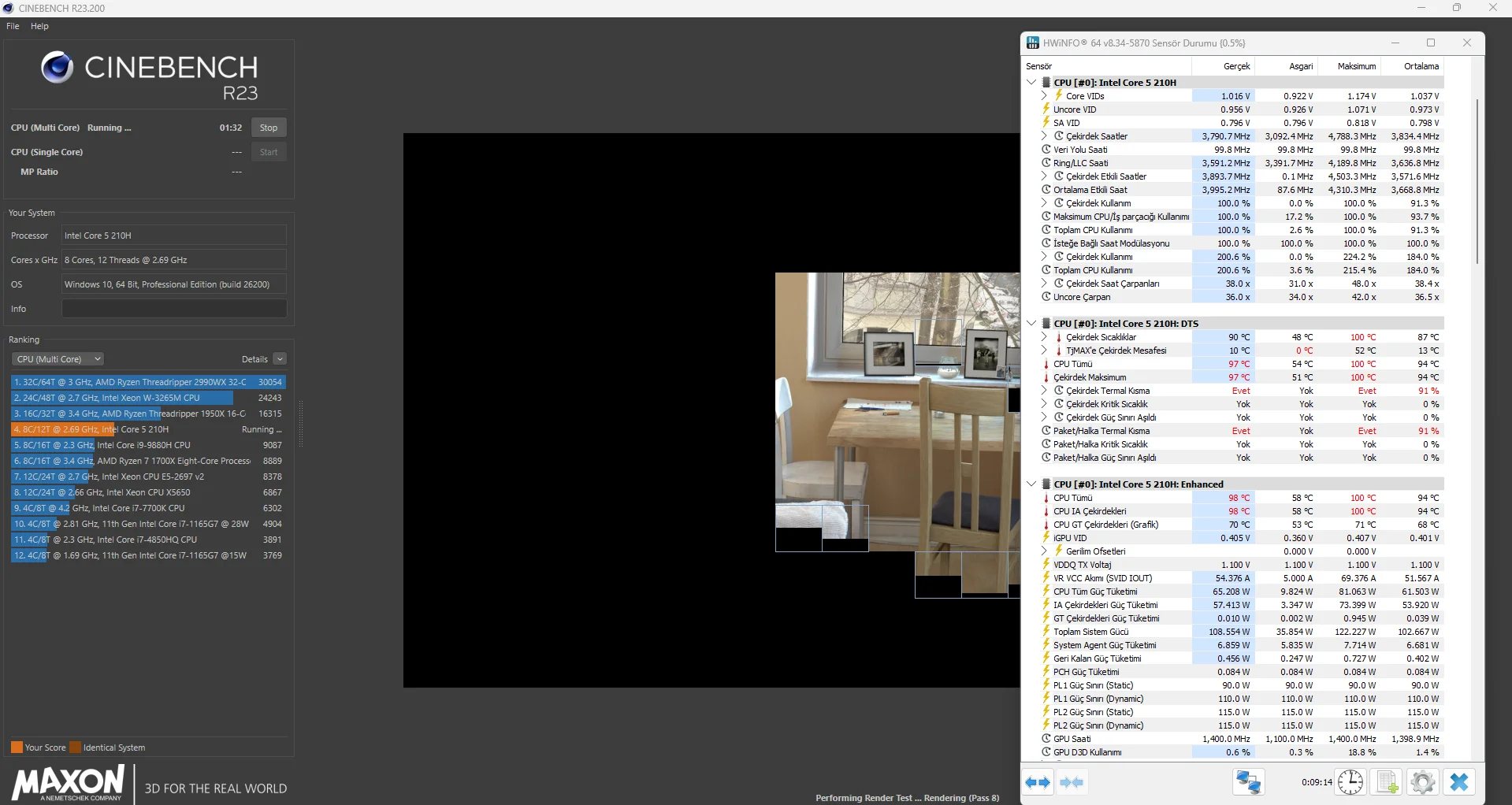Screen dimensions: 1512x805
Task: Click the Sensör column header
Action: click(x=1108, y=66)
